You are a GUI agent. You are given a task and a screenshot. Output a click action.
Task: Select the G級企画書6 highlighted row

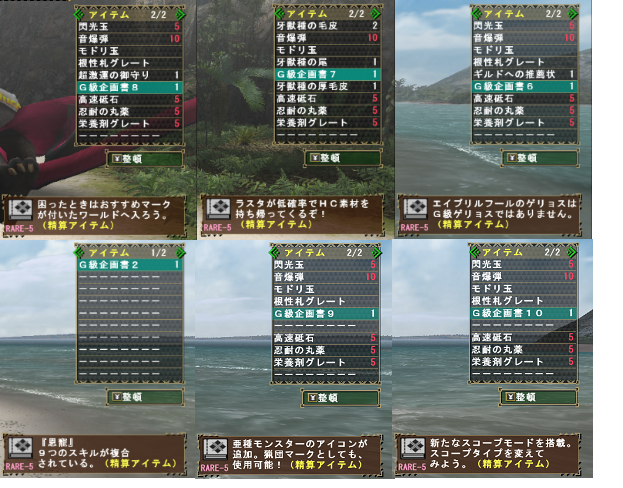tap(524, 86)
